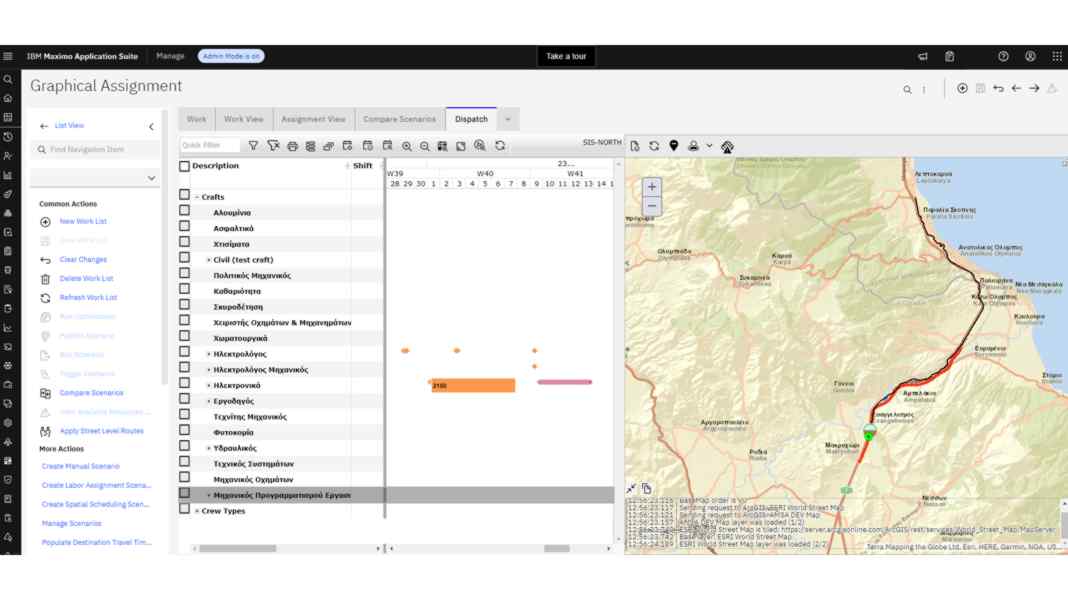This screenshot has height=600, width=1068.
Task: Open the tabs overflow dropdown after Dispatch
Action: pyautogui.click(x=508, y=119)
